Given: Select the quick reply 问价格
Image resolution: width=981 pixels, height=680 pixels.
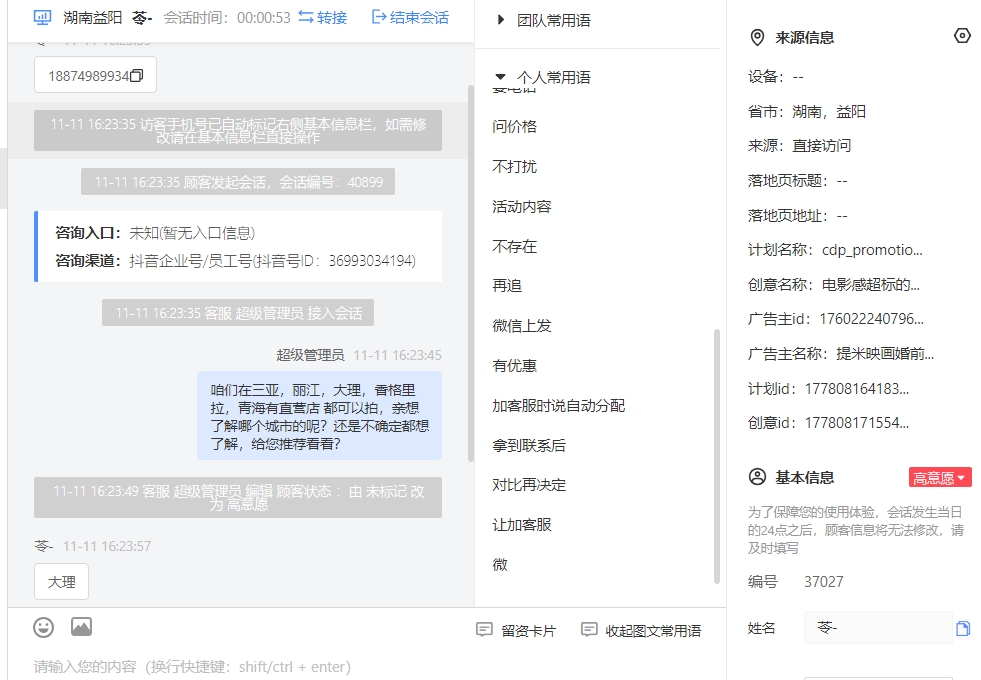Looking at the screenshot, I should [514, 126].
